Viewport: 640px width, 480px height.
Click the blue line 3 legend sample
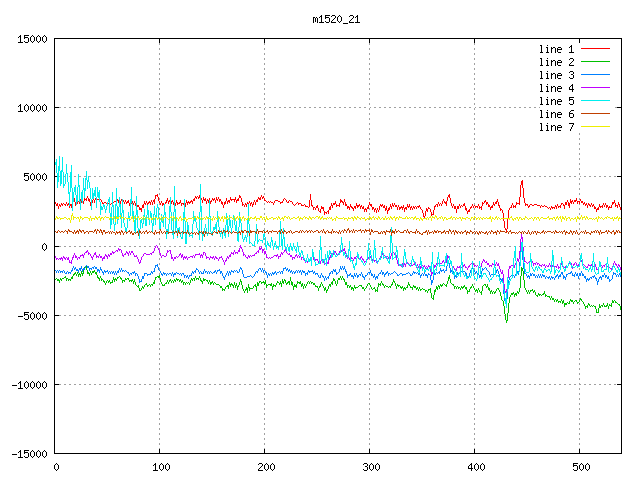[595, 75]
